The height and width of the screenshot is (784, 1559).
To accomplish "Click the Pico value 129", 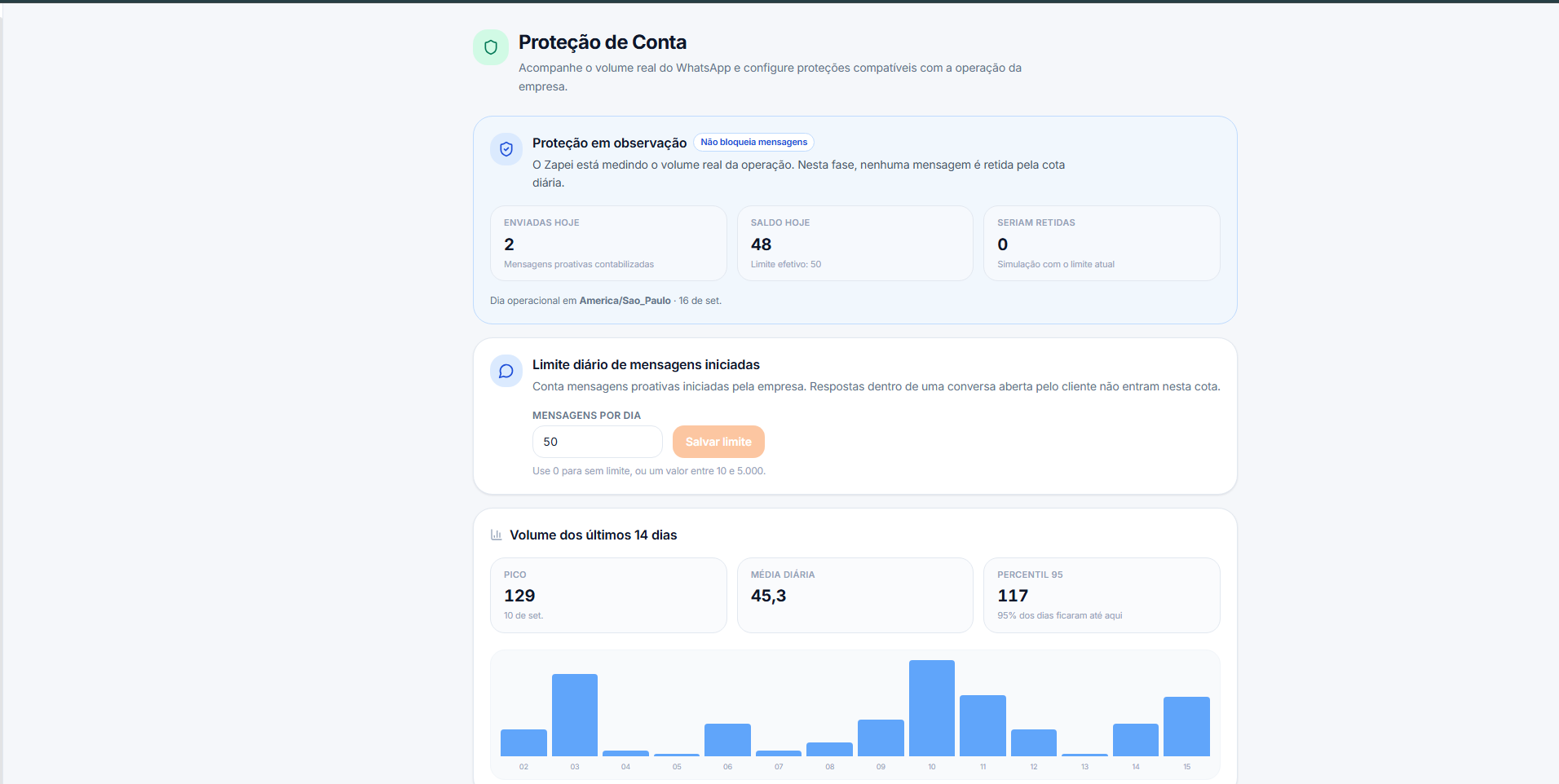I will coord(519,596).
